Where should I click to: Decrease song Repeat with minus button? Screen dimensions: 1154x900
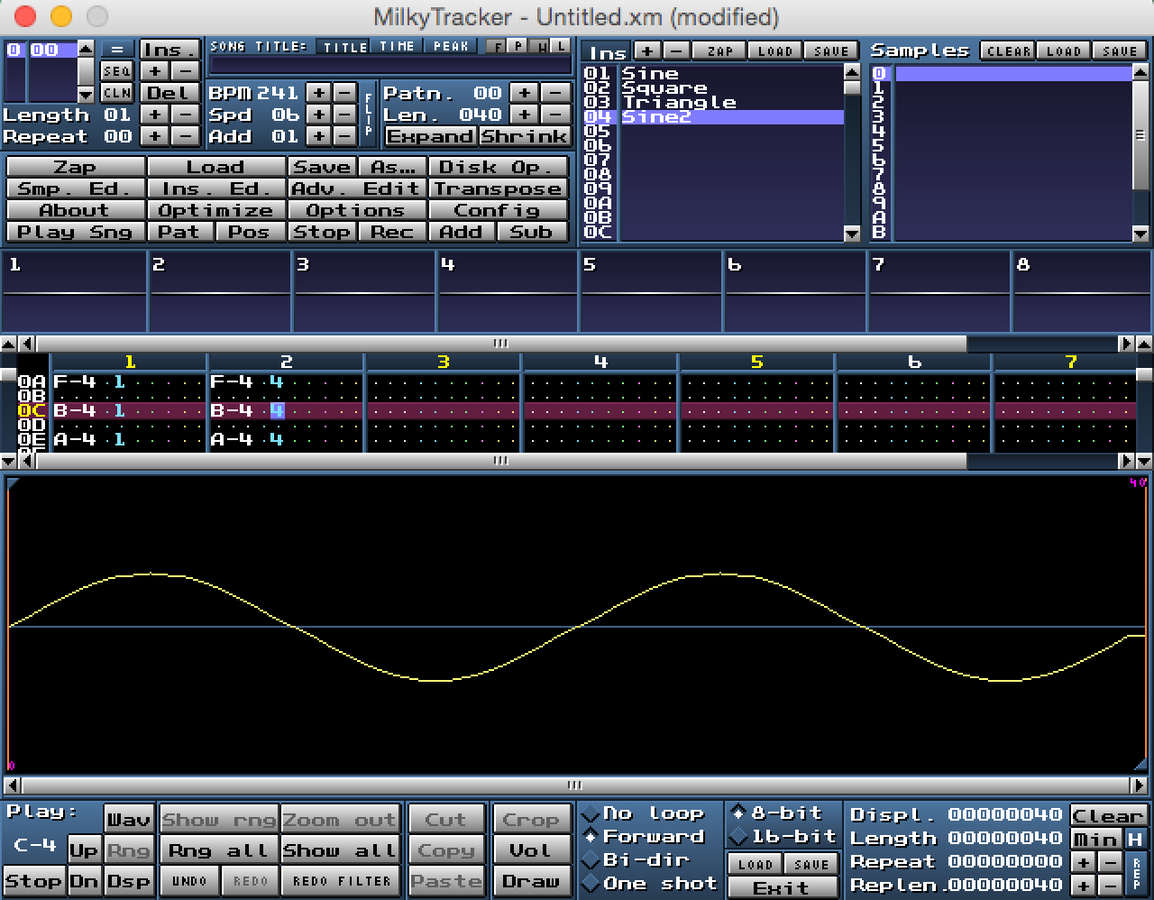point(185,136)
